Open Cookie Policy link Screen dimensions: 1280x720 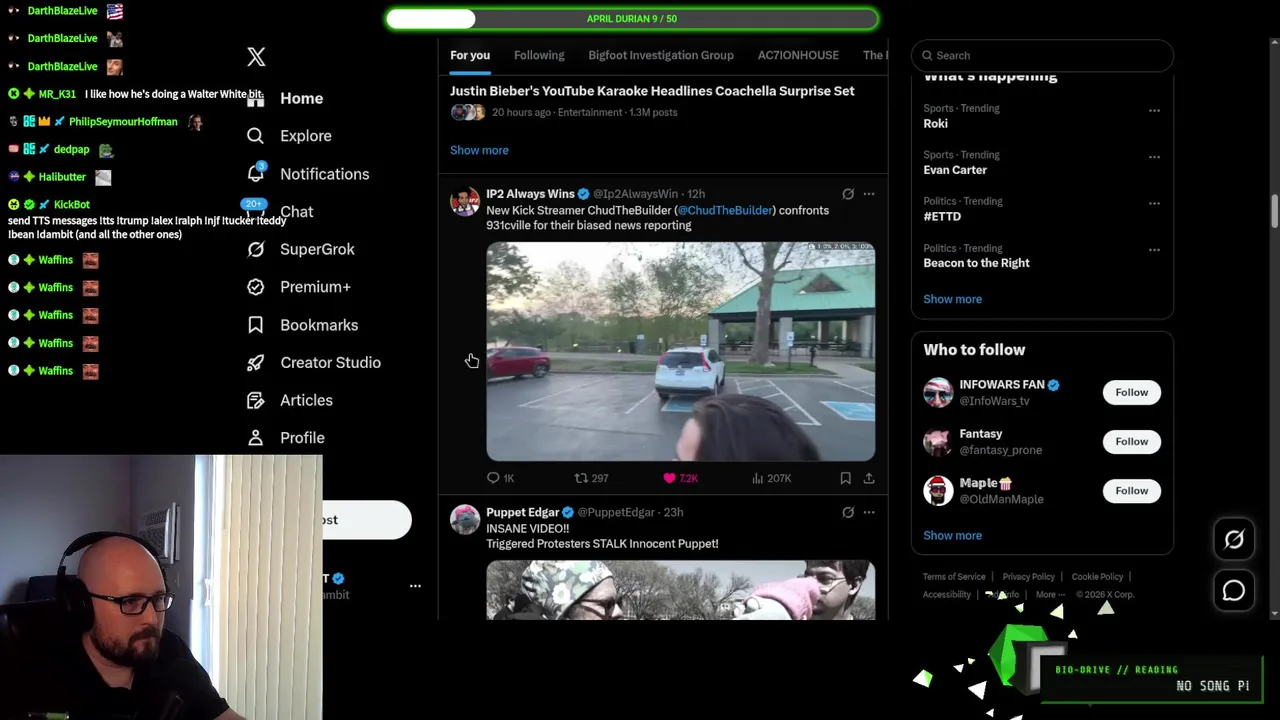click(x=1098, y=577)
